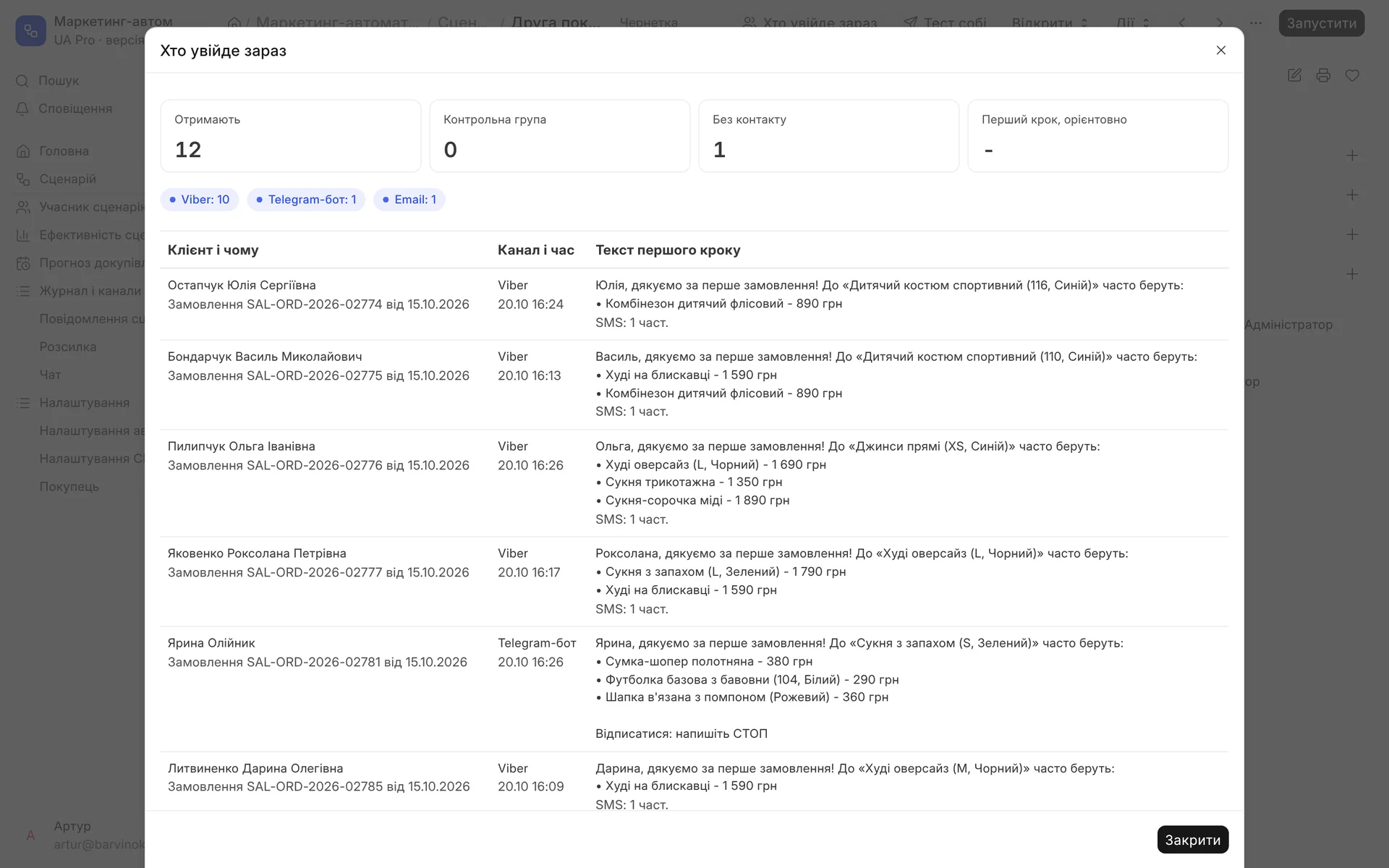Go to Головна in sidebar
The width and height of the screenshot is (1389, 868).
click(64, 151)
